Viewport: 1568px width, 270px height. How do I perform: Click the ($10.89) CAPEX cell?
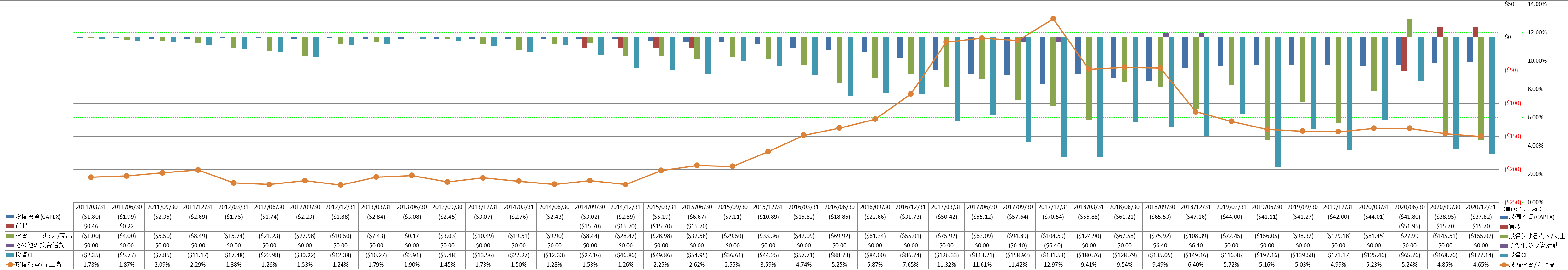(768, 217)
